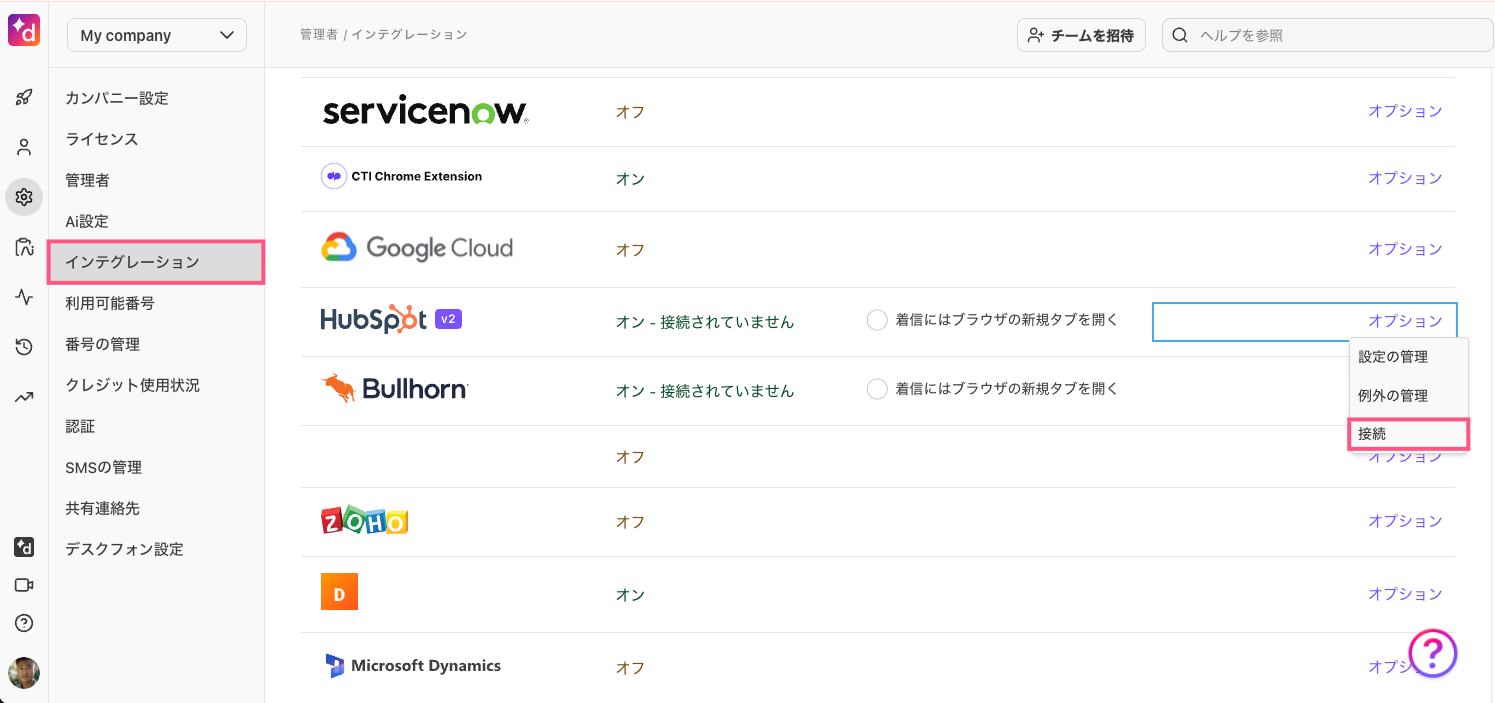This screenshot has width=1495, height=703.
Task: Click the Google Cloud logo
Action: (x=417, y=248)
